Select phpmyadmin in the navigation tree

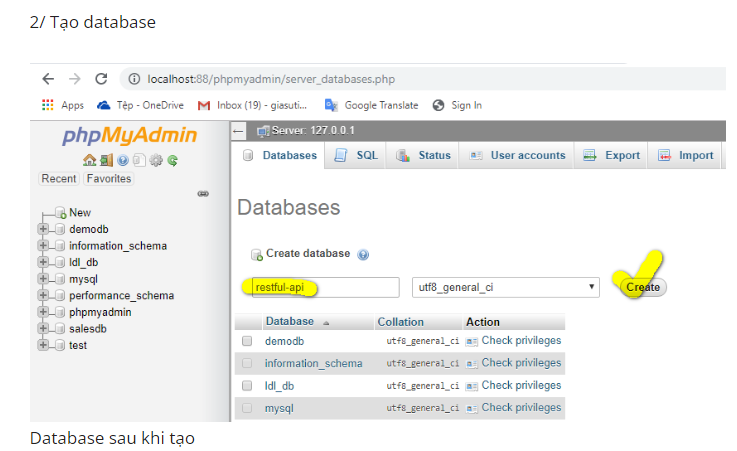100,312
